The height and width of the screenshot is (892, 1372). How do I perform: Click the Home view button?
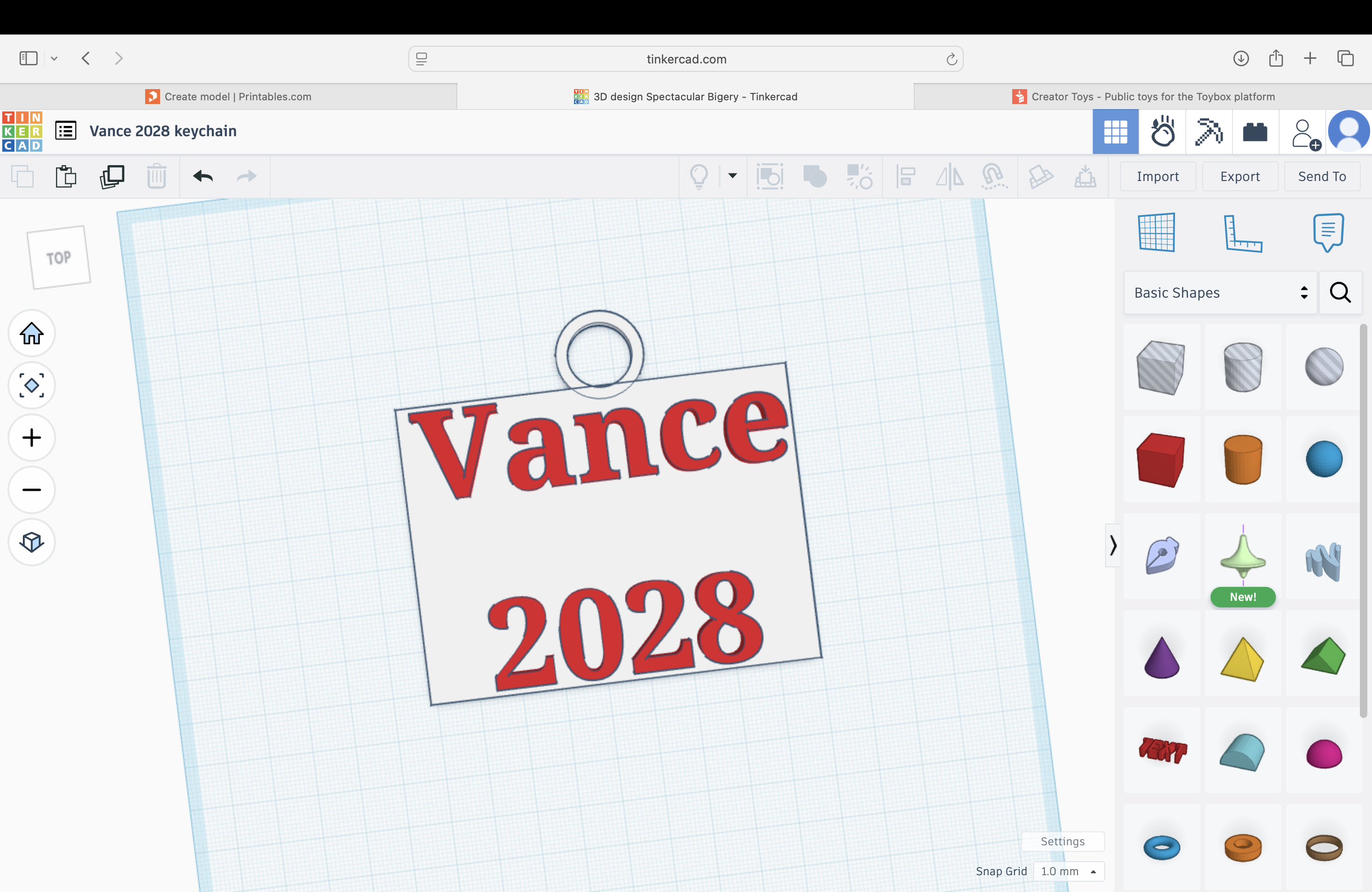point(32,333)
